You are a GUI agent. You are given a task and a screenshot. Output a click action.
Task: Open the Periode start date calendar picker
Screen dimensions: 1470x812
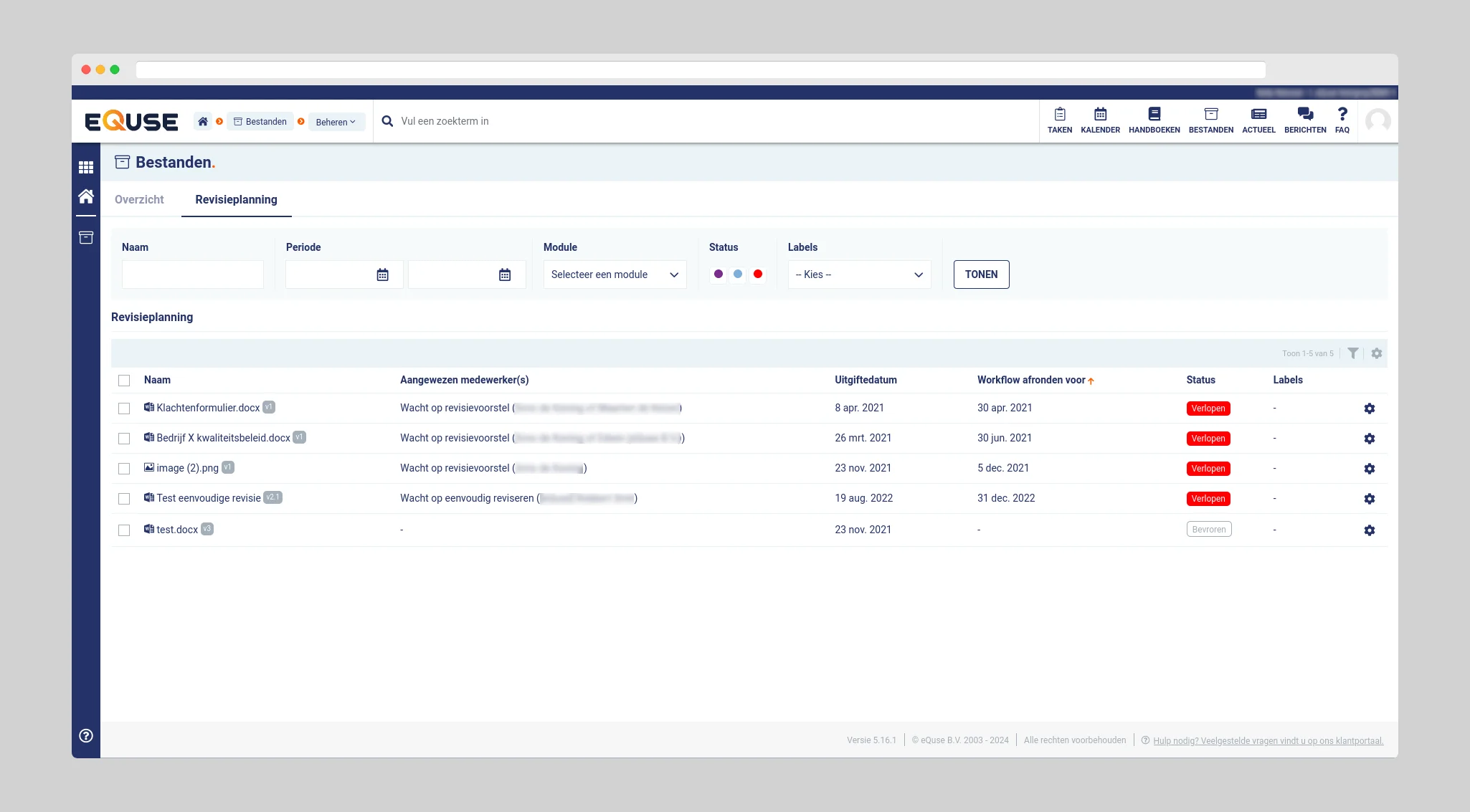pyautogui.click(x=382, y=275)
